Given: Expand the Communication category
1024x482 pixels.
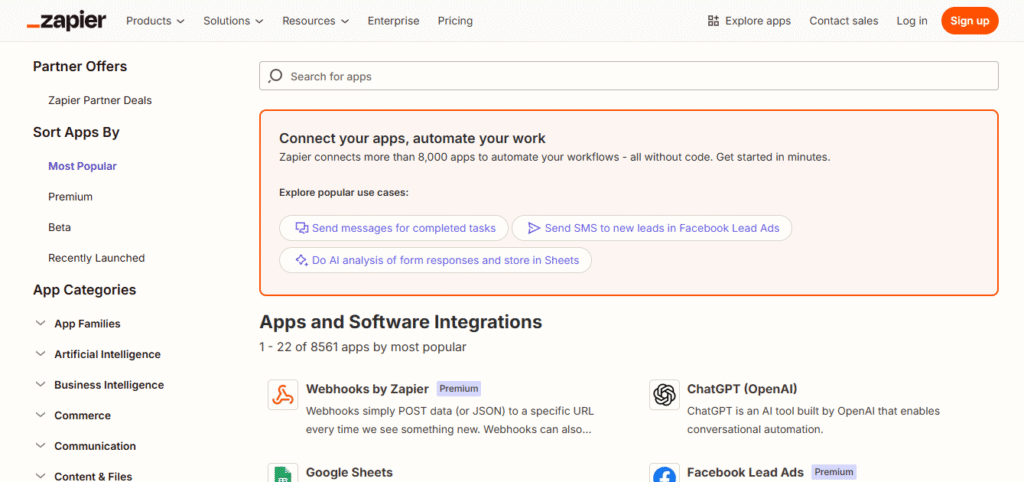Looking at the screenshot, I should 86,446.
